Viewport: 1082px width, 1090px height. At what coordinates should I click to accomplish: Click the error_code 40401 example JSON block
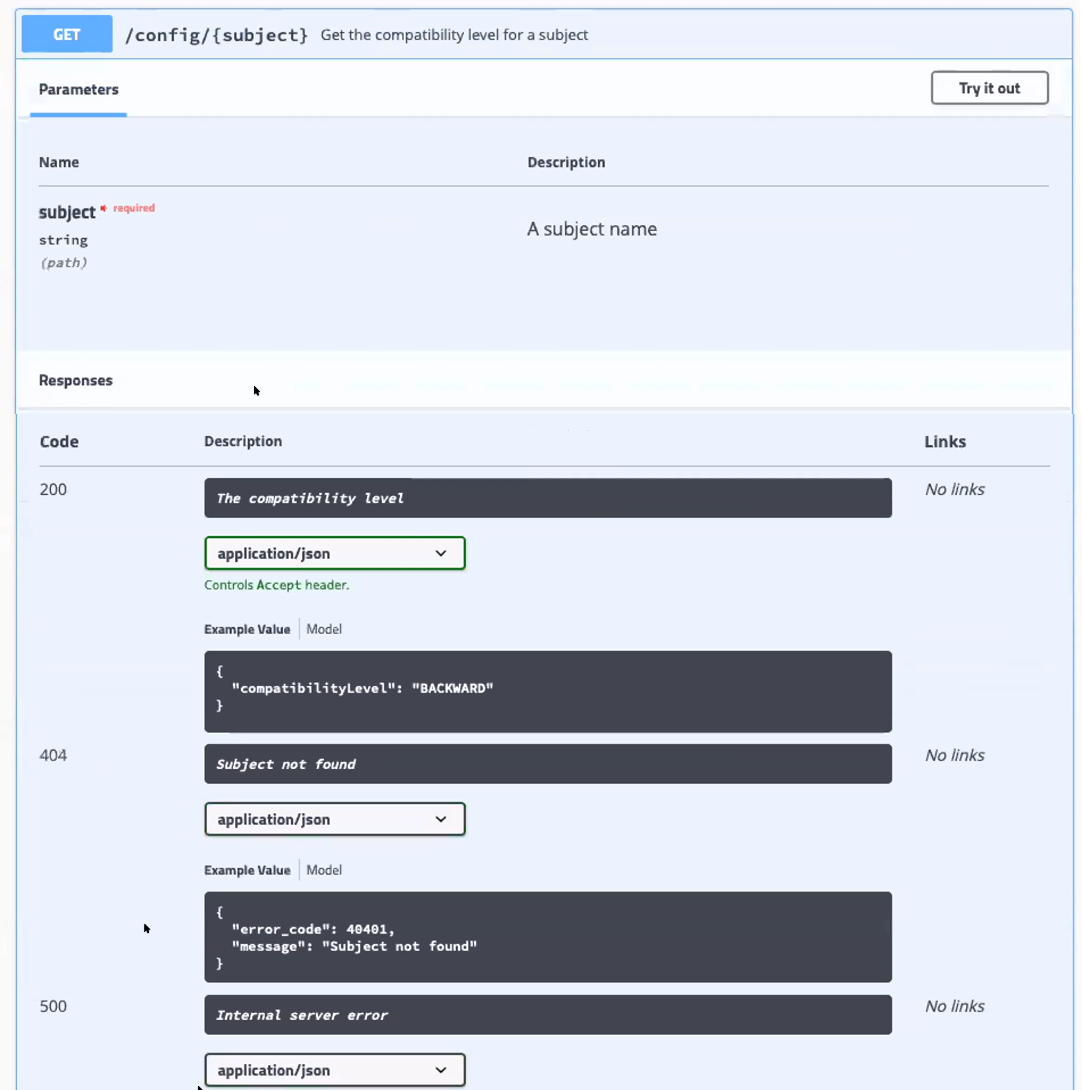click(x=547, y=936)
